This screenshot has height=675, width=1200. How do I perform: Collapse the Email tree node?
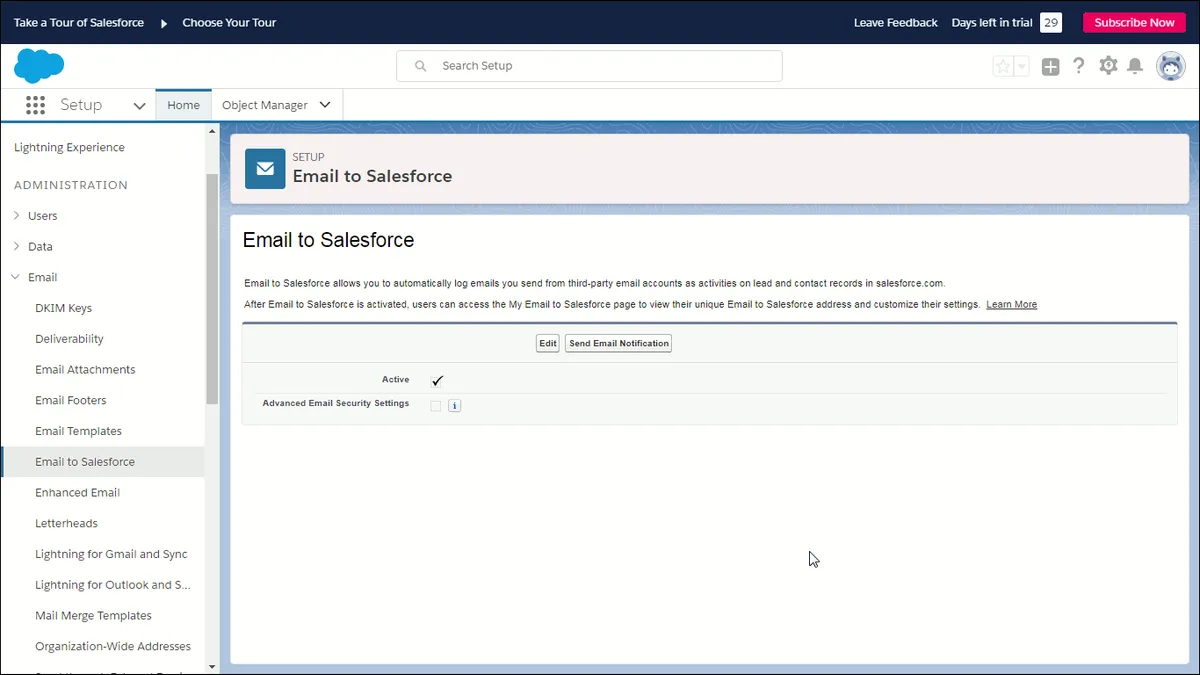click(x=16, y=278)
